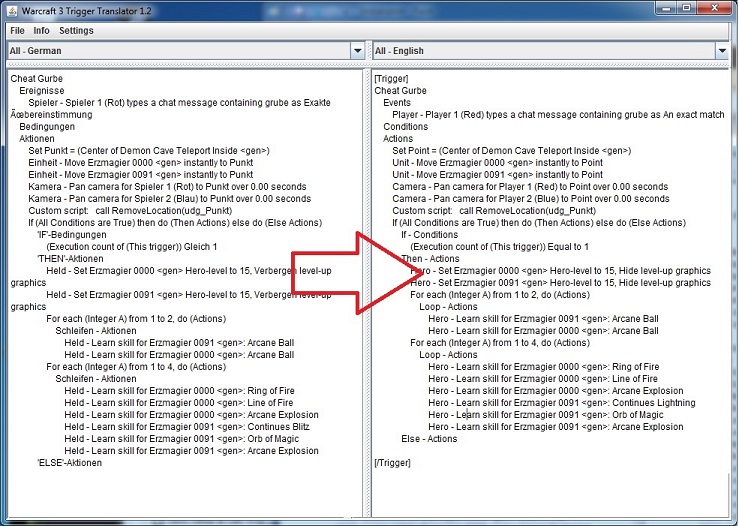Click the 'Bedingungen' line in German pane

click(47, 127)
